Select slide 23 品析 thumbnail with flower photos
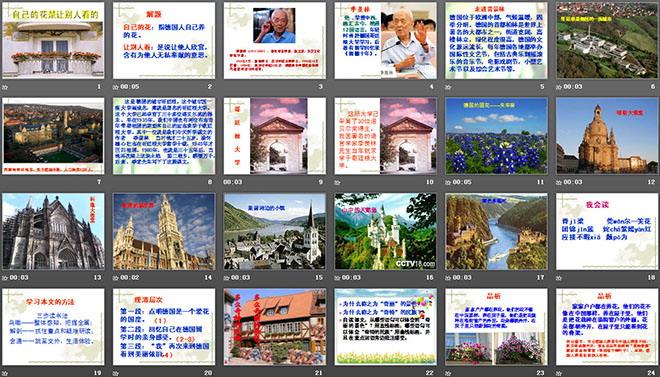 [x=497, y=327]
